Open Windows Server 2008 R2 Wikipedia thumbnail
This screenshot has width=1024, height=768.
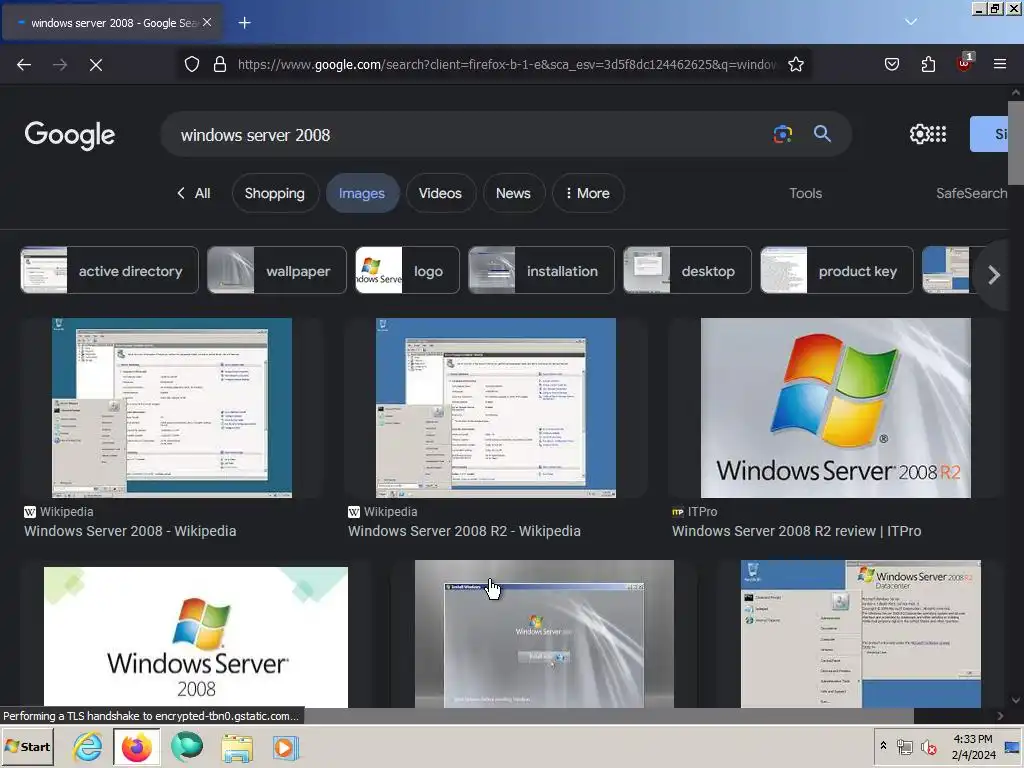[496, 408]
